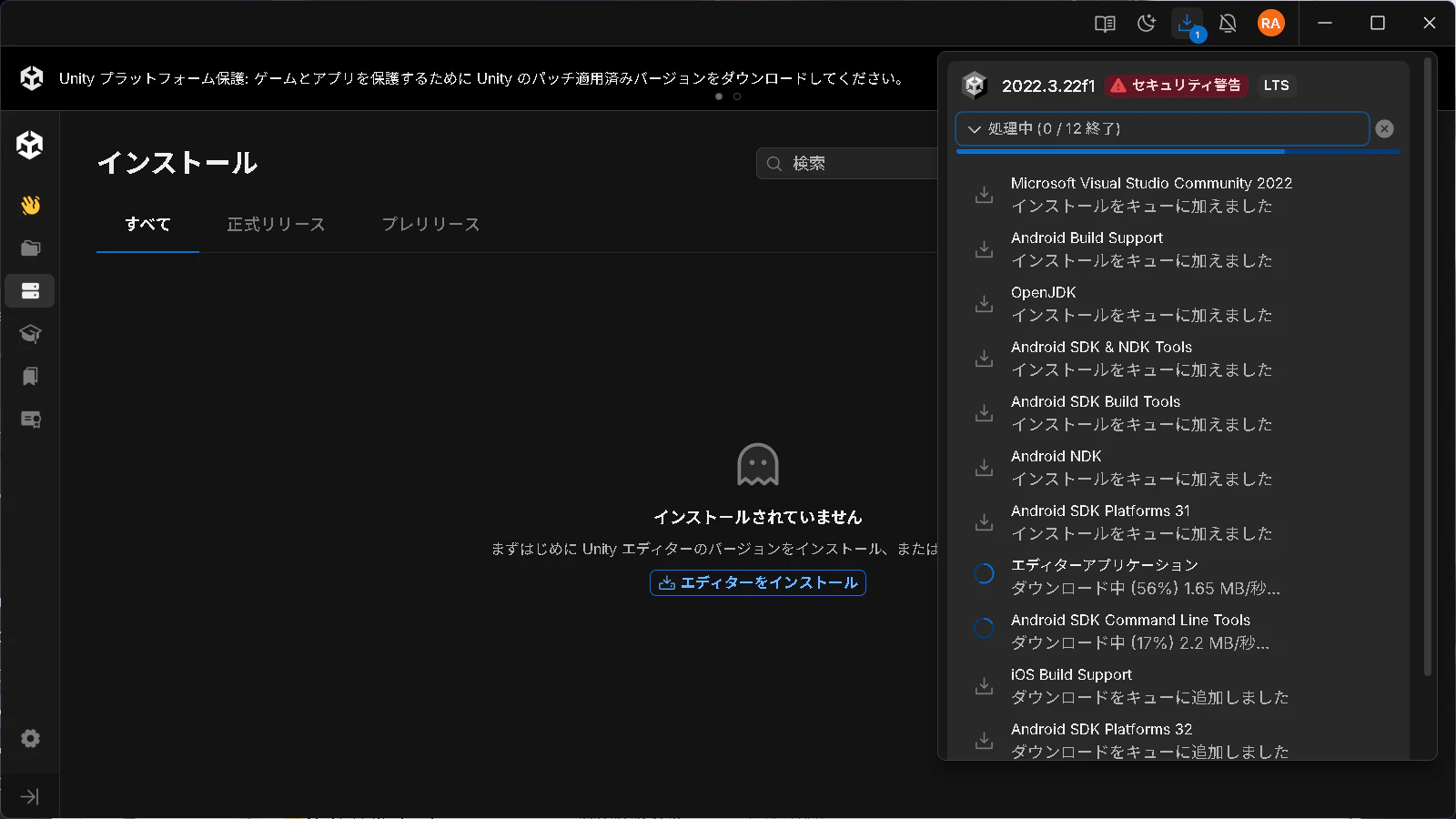Open the documentation book icon in title bar
The height and width of the screenshot is (819, 1456).
[x=1105, y=24]
